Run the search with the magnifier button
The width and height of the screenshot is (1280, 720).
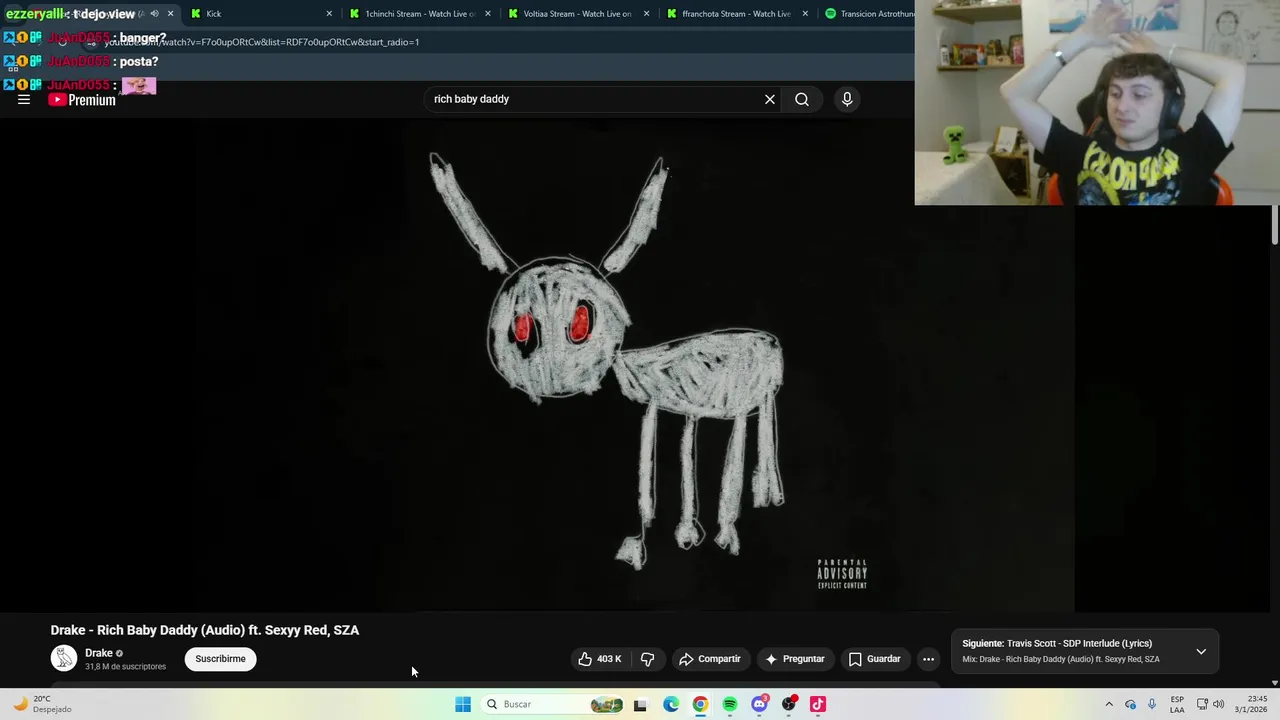click(x=802, y=99)
